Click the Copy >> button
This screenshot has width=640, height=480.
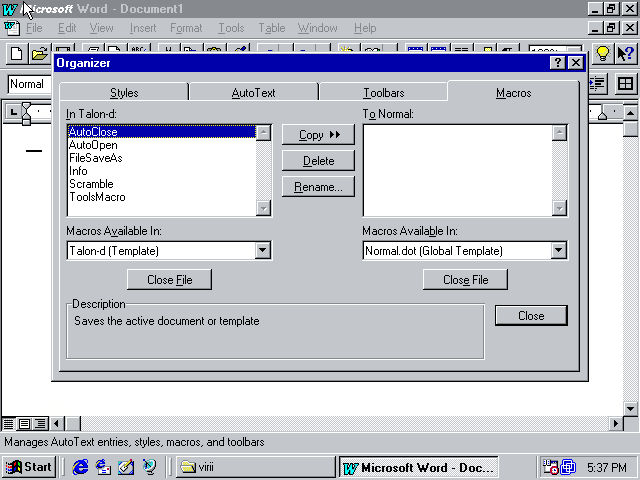click(x=318, y=135)
